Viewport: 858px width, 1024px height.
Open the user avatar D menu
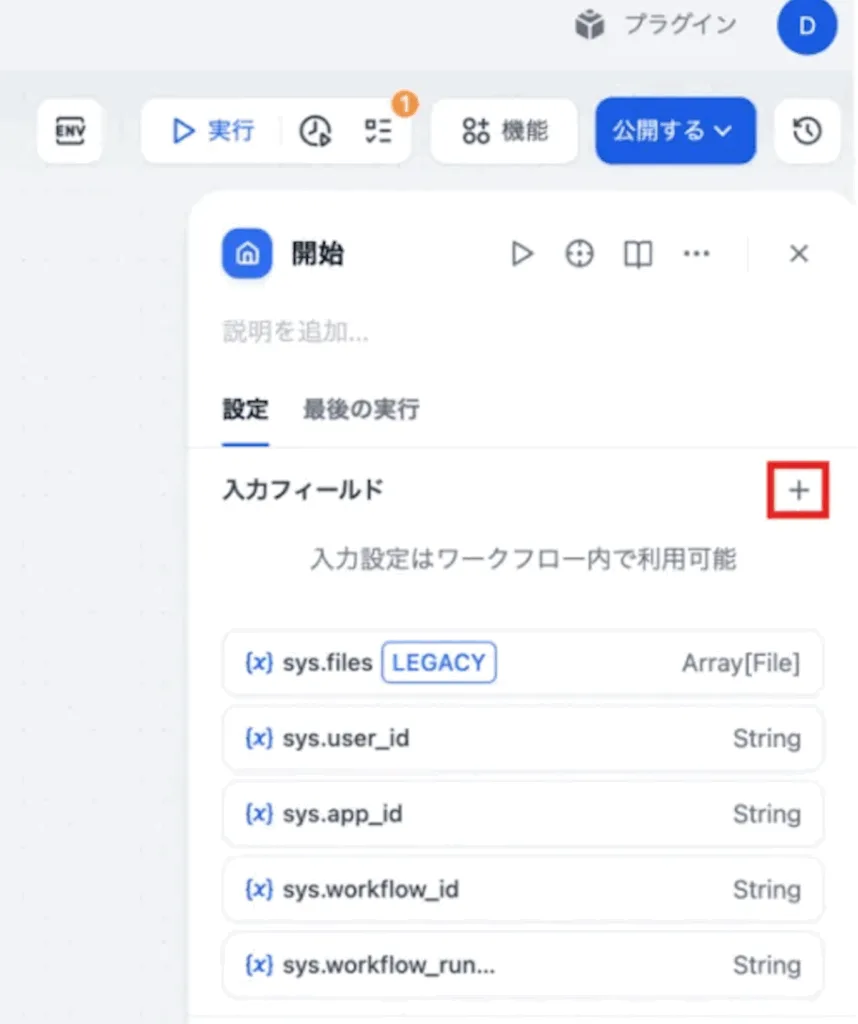pyautogui.click(x=807, y=26)
